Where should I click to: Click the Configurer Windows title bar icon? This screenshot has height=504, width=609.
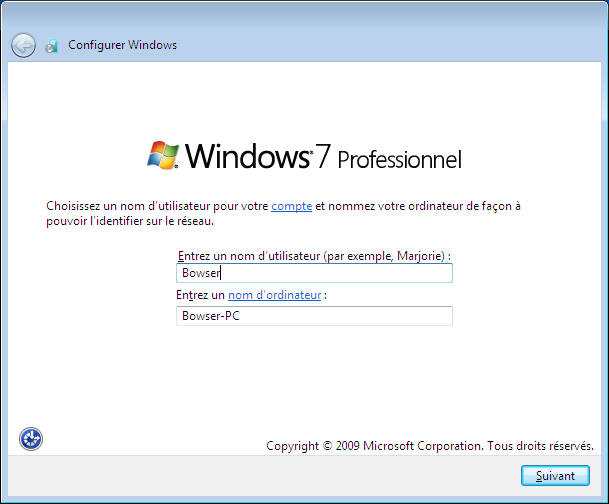tap(51, 45)
